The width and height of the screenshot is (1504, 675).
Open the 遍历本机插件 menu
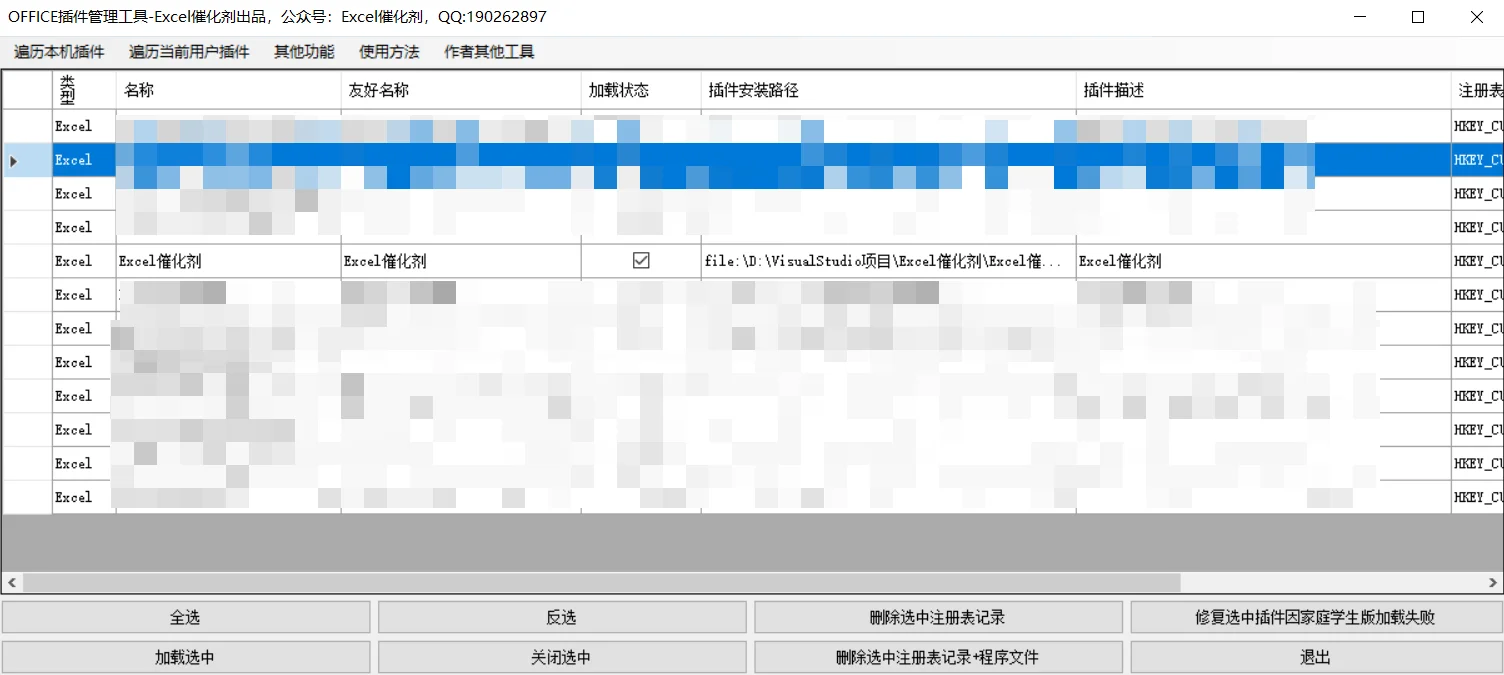click(59, 52)
